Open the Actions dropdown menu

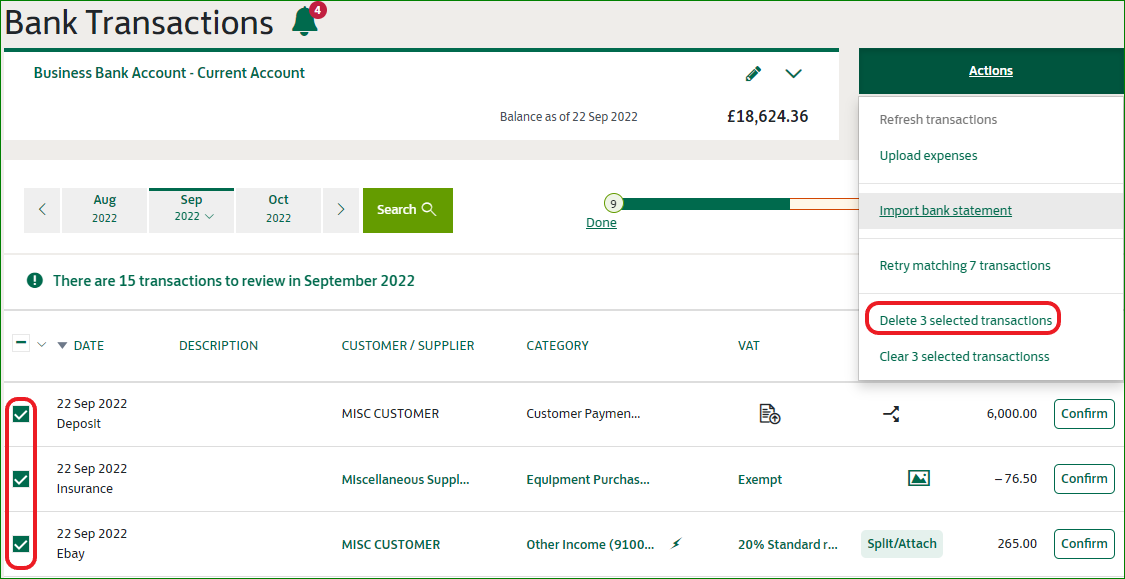[x=990, y=71]
